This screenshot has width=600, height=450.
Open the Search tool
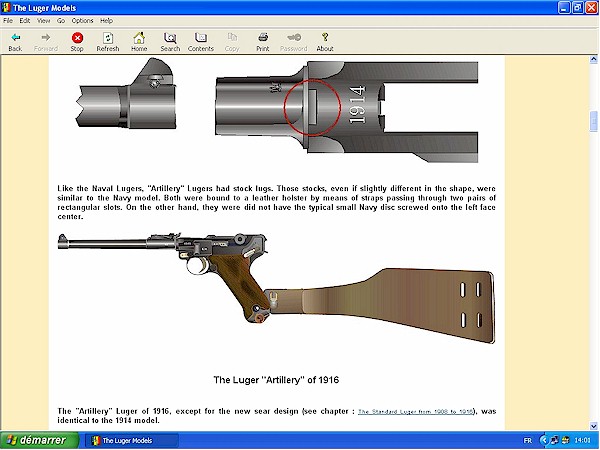point(170,42)
